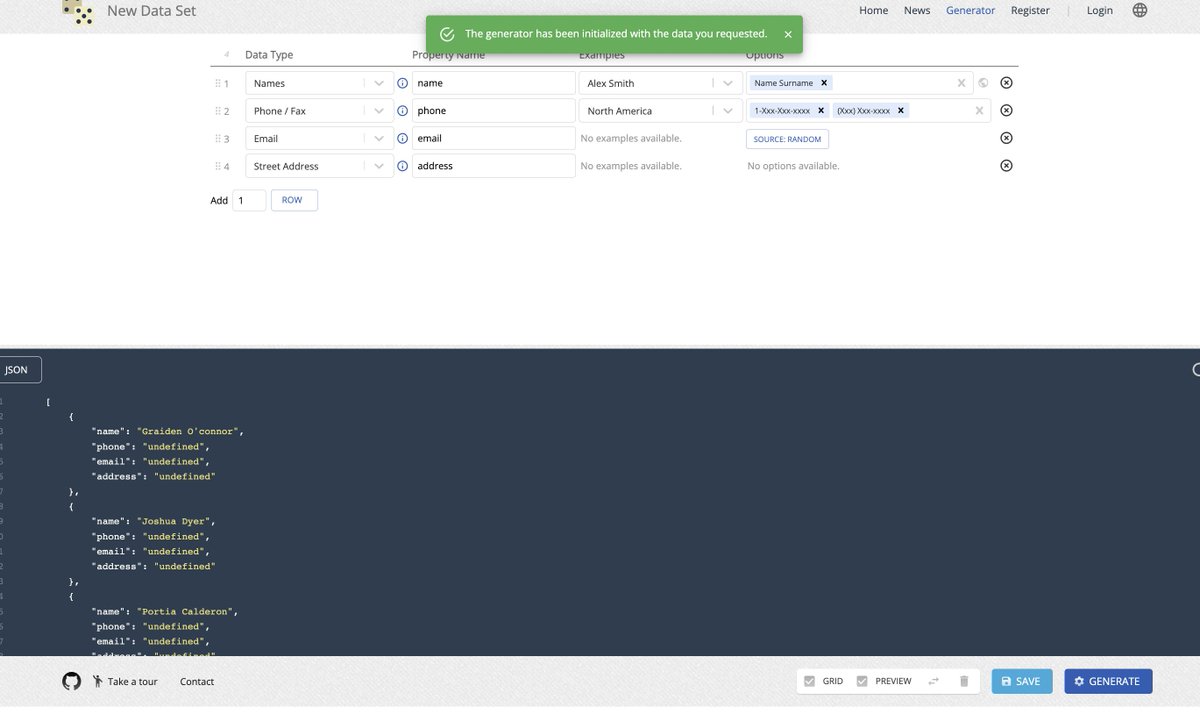Start the Take a tour link

pos(125,681)
